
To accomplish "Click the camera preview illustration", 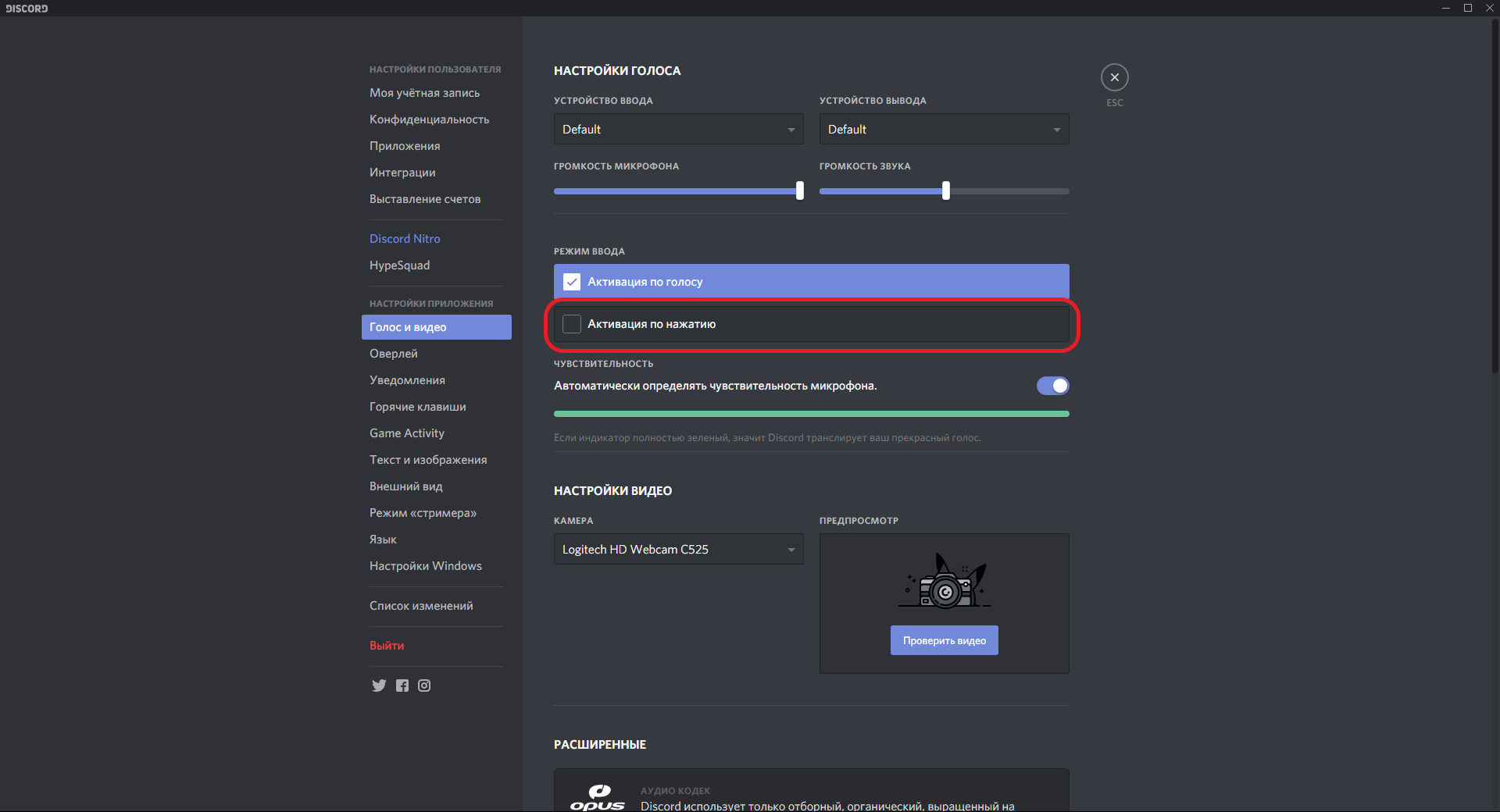I will 945,580.
